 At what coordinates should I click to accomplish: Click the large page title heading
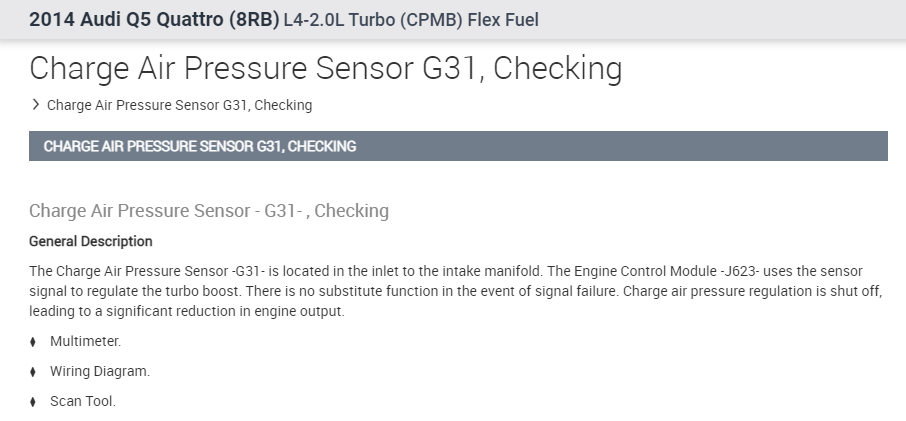click(325, 68)
